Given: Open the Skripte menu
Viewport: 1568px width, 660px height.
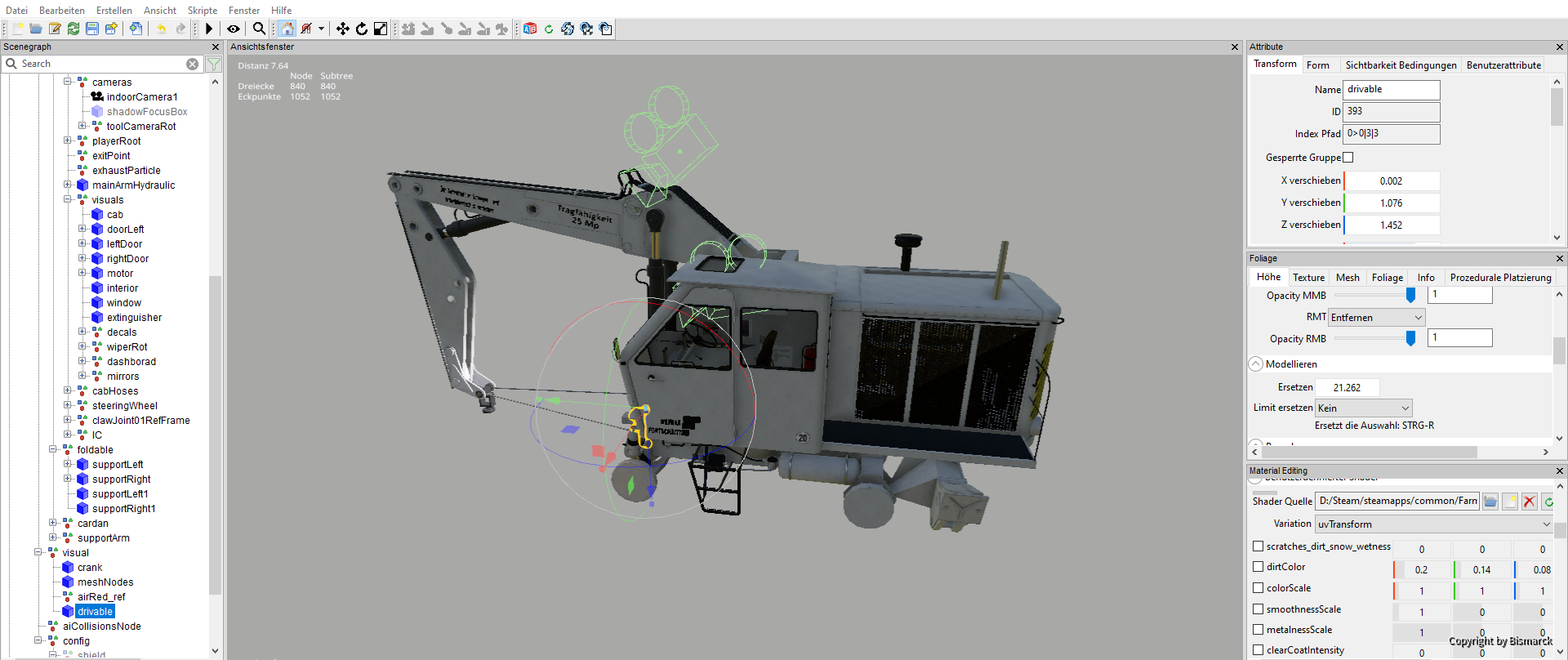Looking at the screenshot, I should (x=203, y=11).
